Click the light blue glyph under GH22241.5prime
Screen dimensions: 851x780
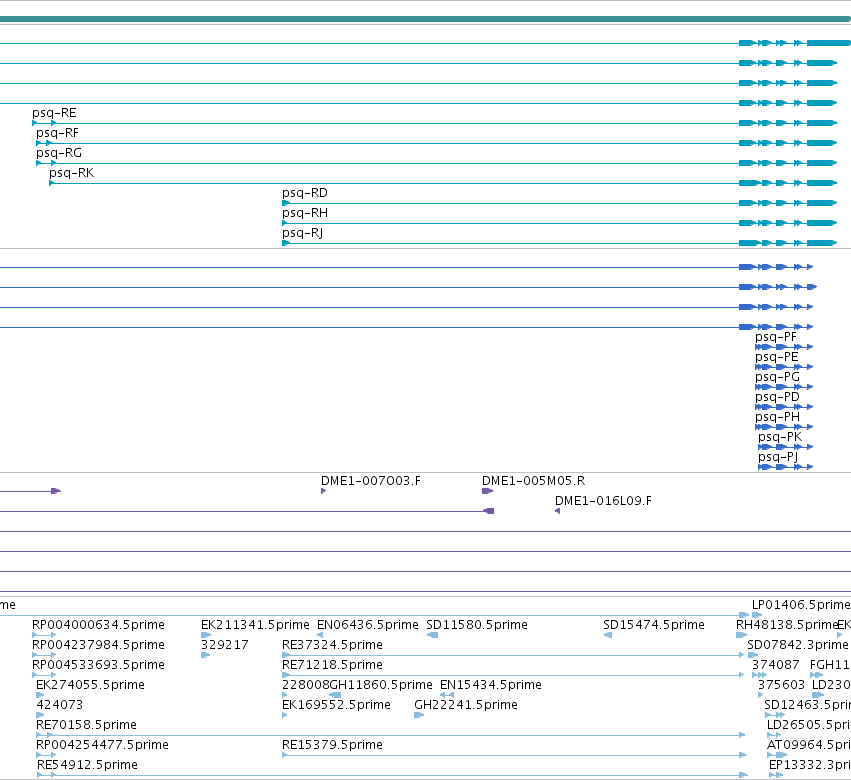click(x=419, y=715)
